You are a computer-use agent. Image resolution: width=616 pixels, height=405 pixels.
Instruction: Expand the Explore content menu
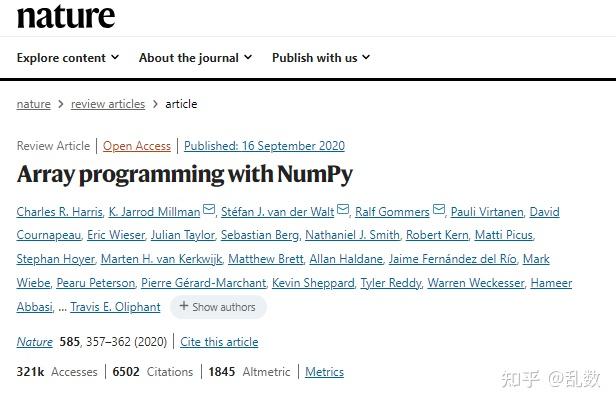tap(68, 58)
